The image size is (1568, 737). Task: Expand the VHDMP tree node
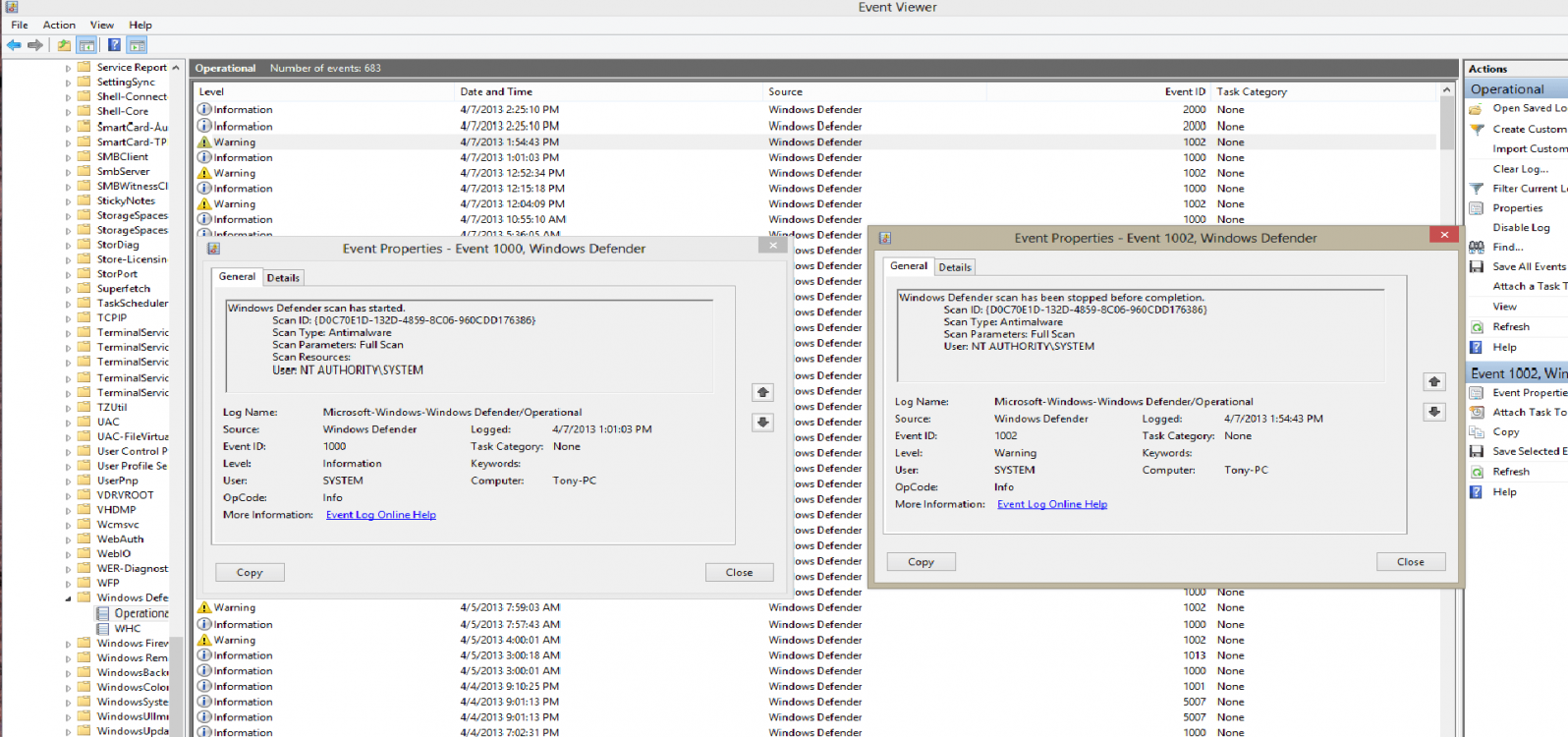(x=68, y=510)
